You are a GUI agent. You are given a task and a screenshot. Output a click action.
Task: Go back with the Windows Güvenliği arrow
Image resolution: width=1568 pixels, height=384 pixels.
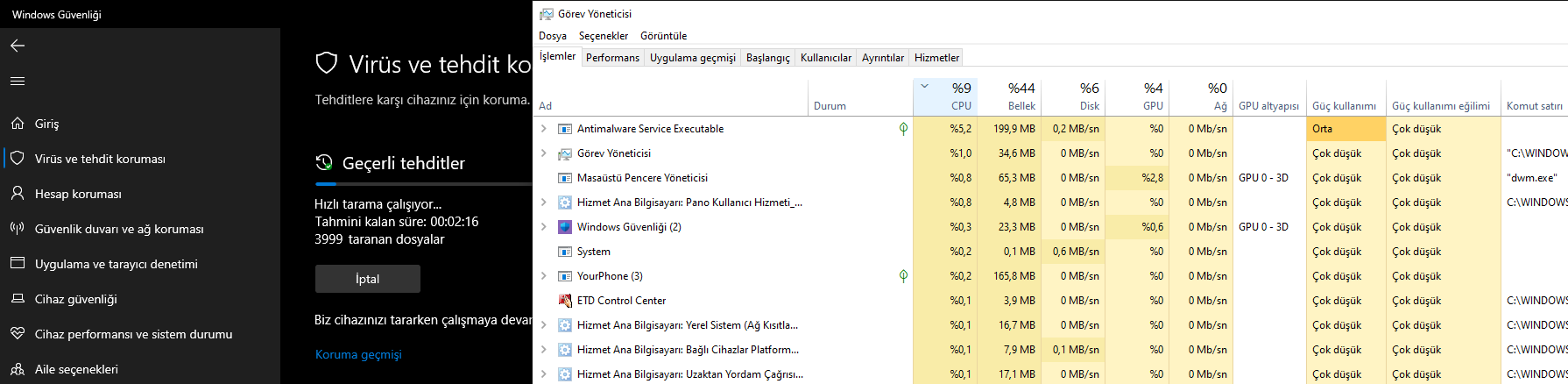18,46
